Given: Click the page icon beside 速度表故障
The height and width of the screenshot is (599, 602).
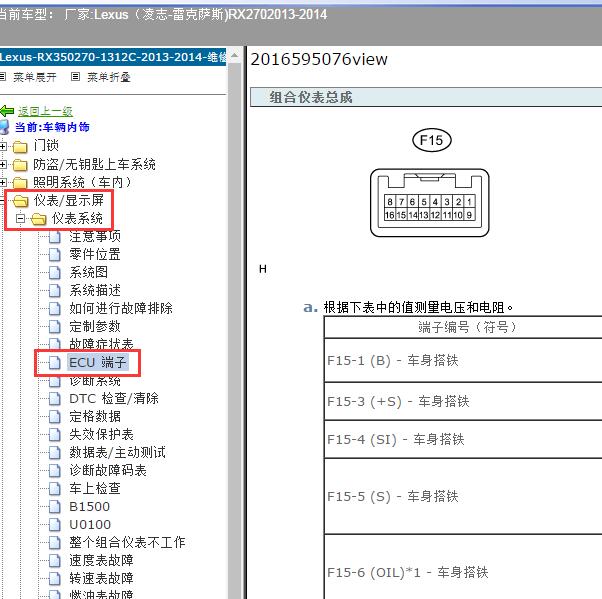Looking at the screenshot, I should click(x=55, y=561).
